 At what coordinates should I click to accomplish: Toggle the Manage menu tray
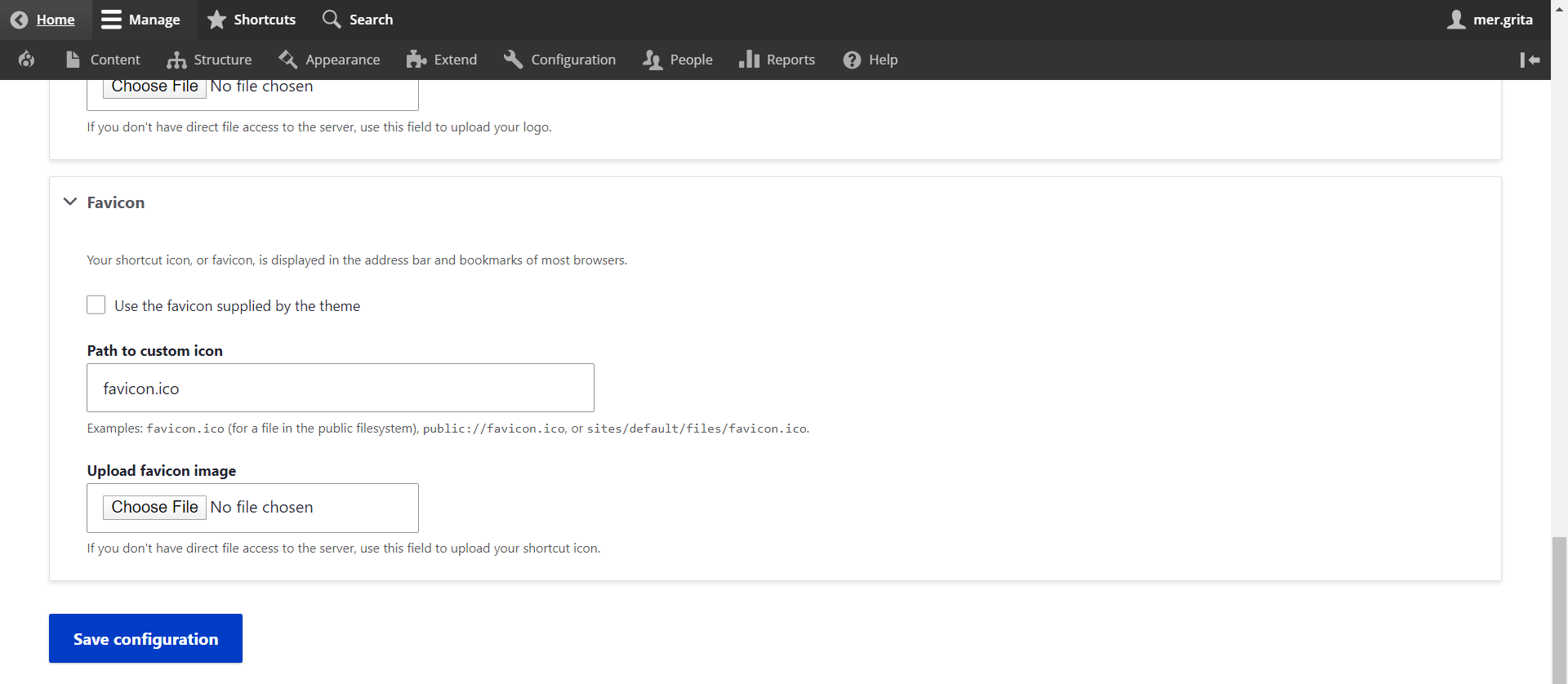[140, 20]
